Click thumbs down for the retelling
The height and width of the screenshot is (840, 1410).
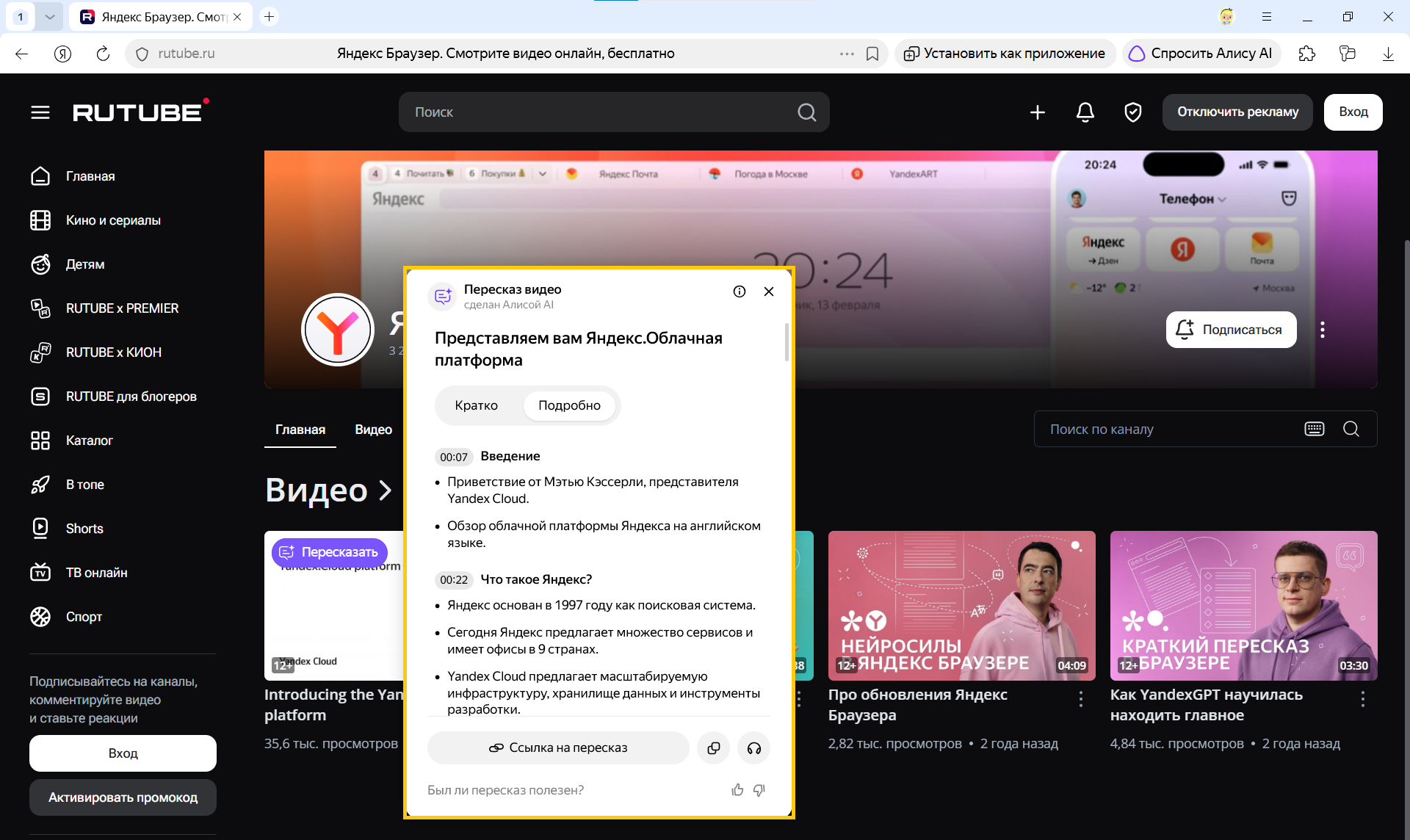click(759, 790)
